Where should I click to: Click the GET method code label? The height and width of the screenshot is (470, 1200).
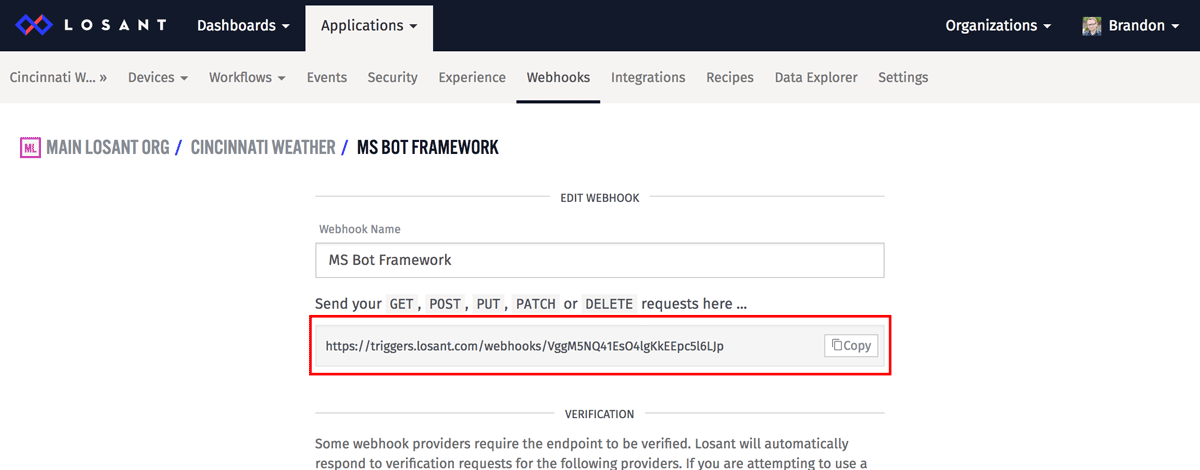pos(402,303)
